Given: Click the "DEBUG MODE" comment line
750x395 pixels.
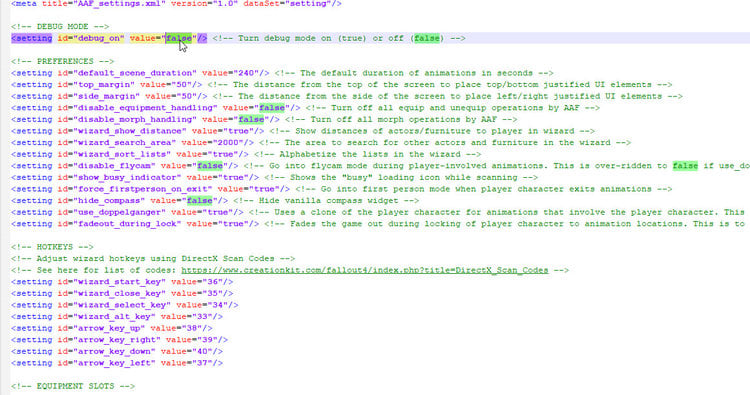Looking at the screenshot, I should point(60,26).
